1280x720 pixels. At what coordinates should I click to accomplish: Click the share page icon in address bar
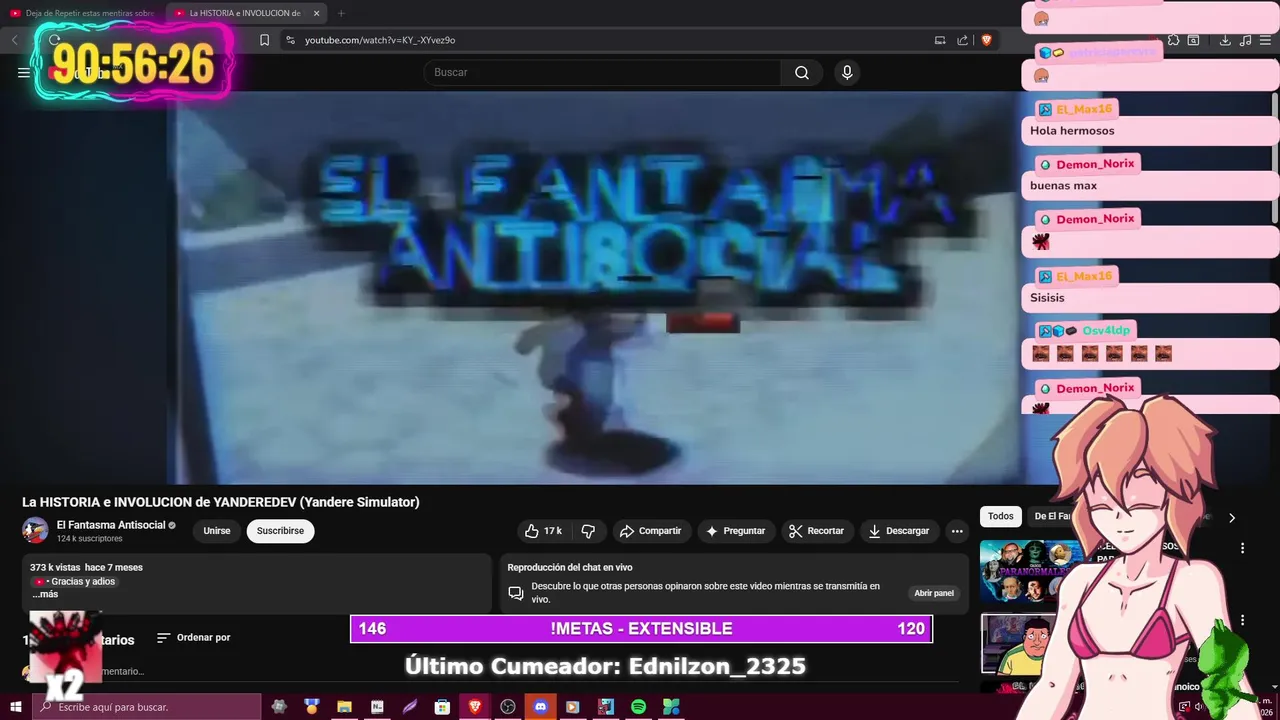(x=962, y=40)
